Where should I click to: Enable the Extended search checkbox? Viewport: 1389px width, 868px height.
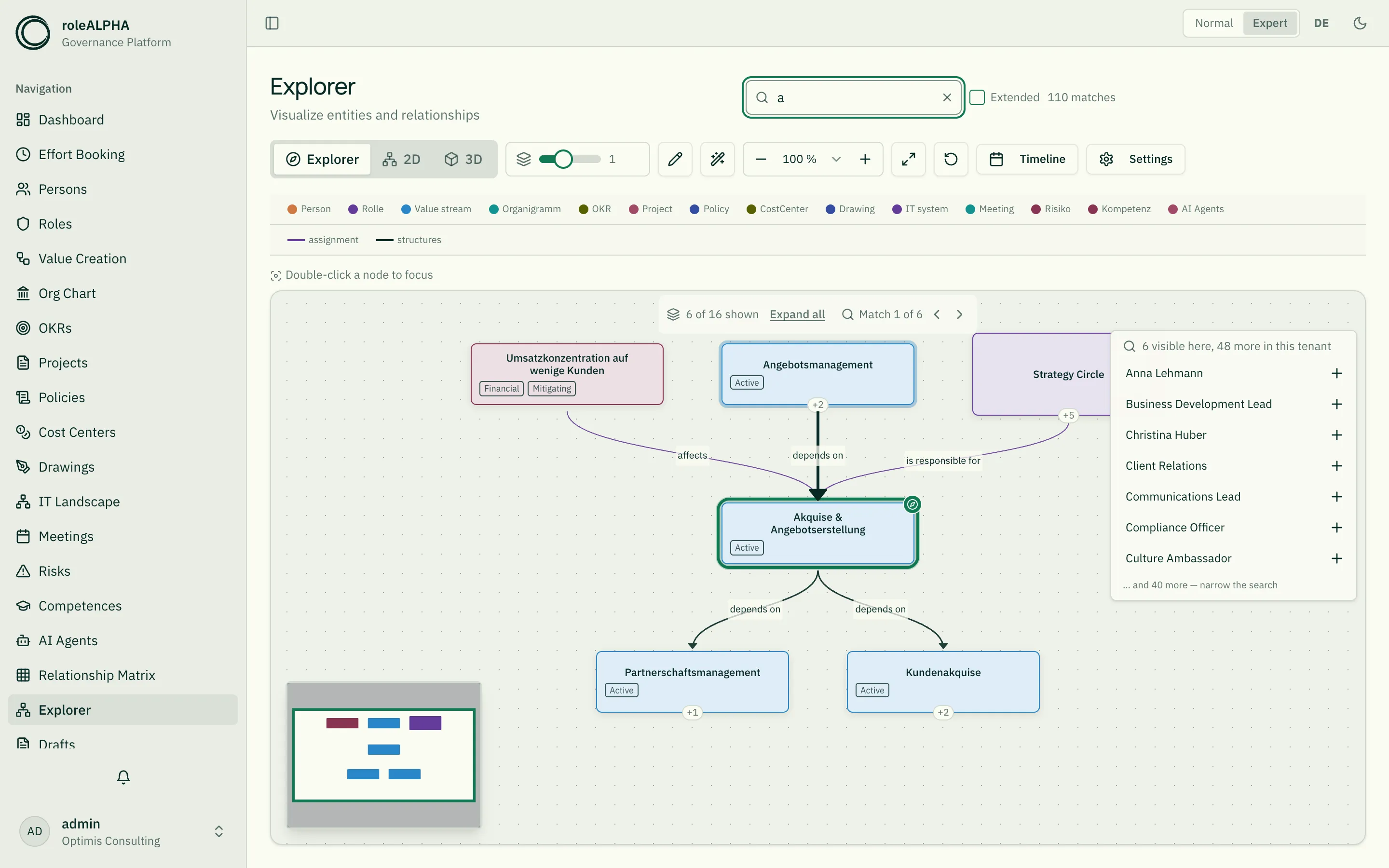pyautogui.click(x=977, y=97)
